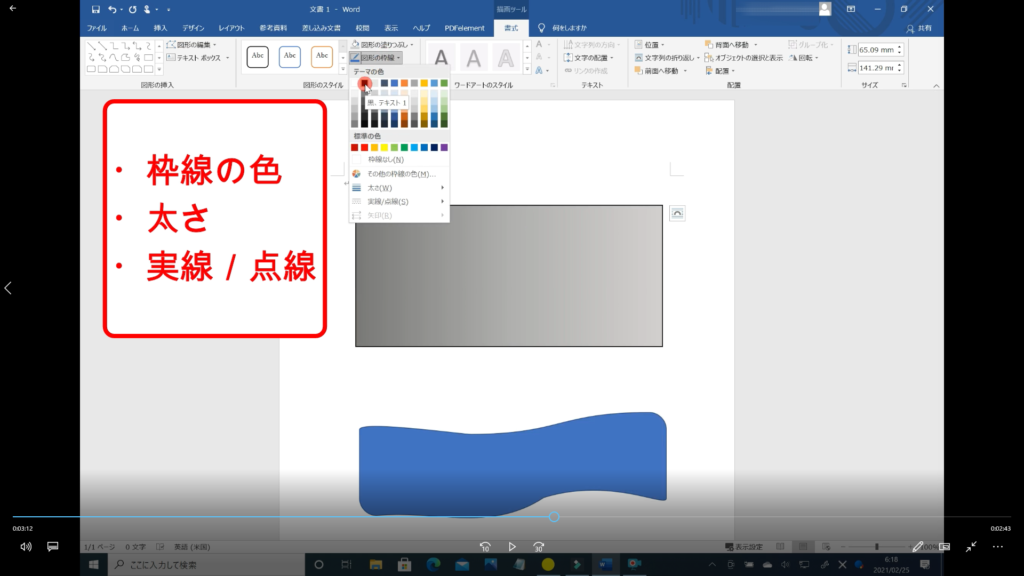
Task: Click the テキスト ボックス text box tool
Action: [193, 58]
